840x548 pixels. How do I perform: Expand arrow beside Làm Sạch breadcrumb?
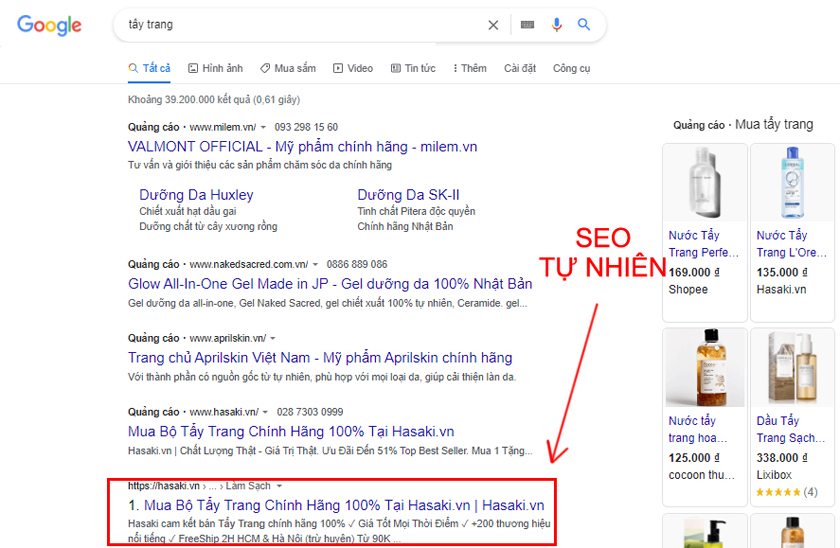pyautogui.click(x=279, y=486)
